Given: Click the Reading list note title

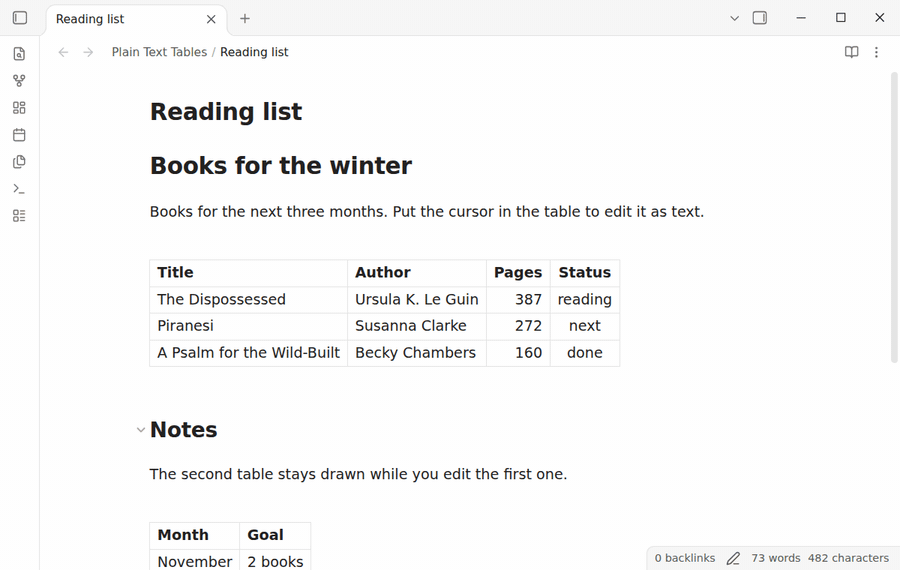Looking at the screenshot, I should pos(226,111).
